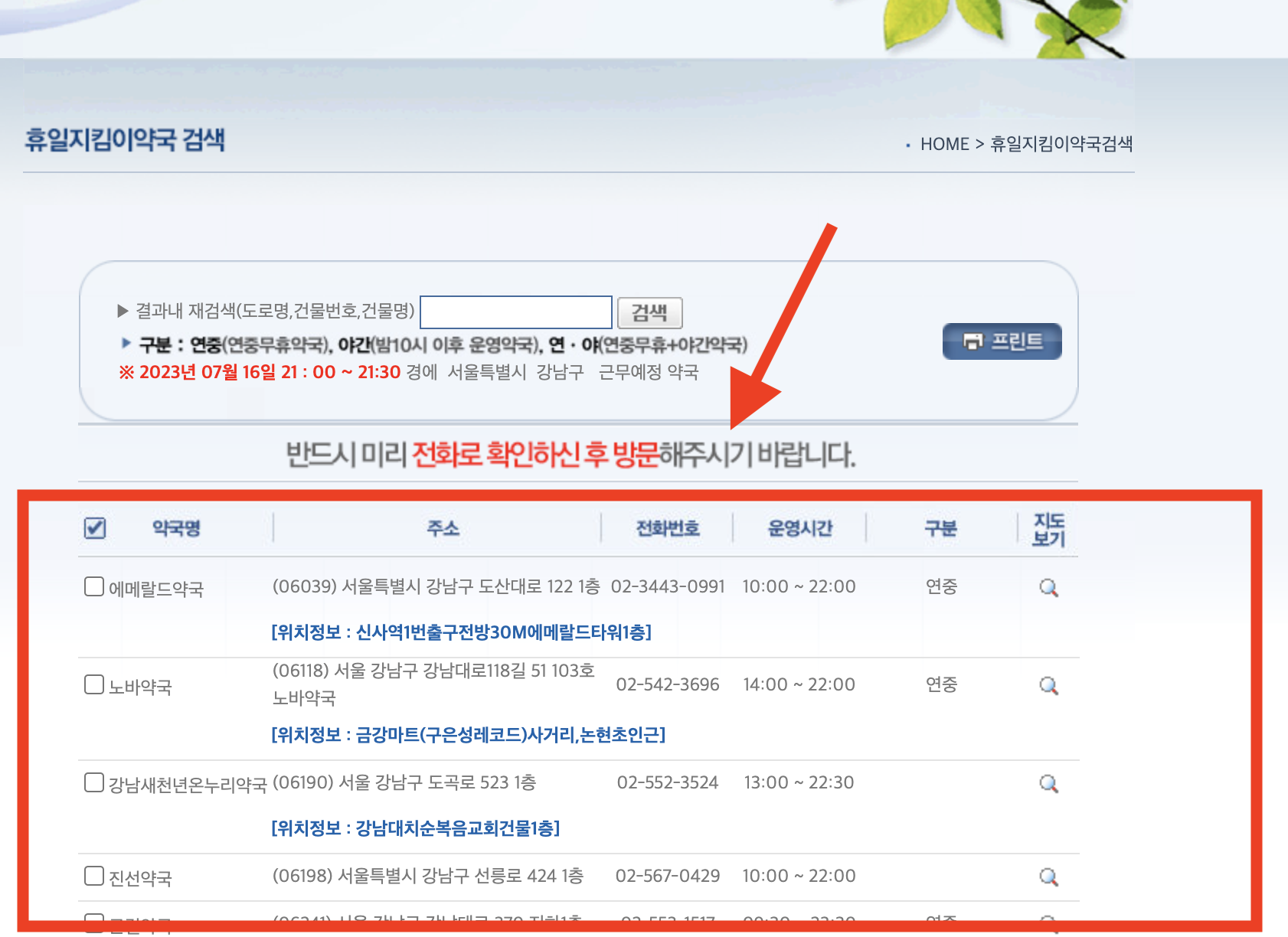Click the 검색 search button

click(x=652, y=312)
